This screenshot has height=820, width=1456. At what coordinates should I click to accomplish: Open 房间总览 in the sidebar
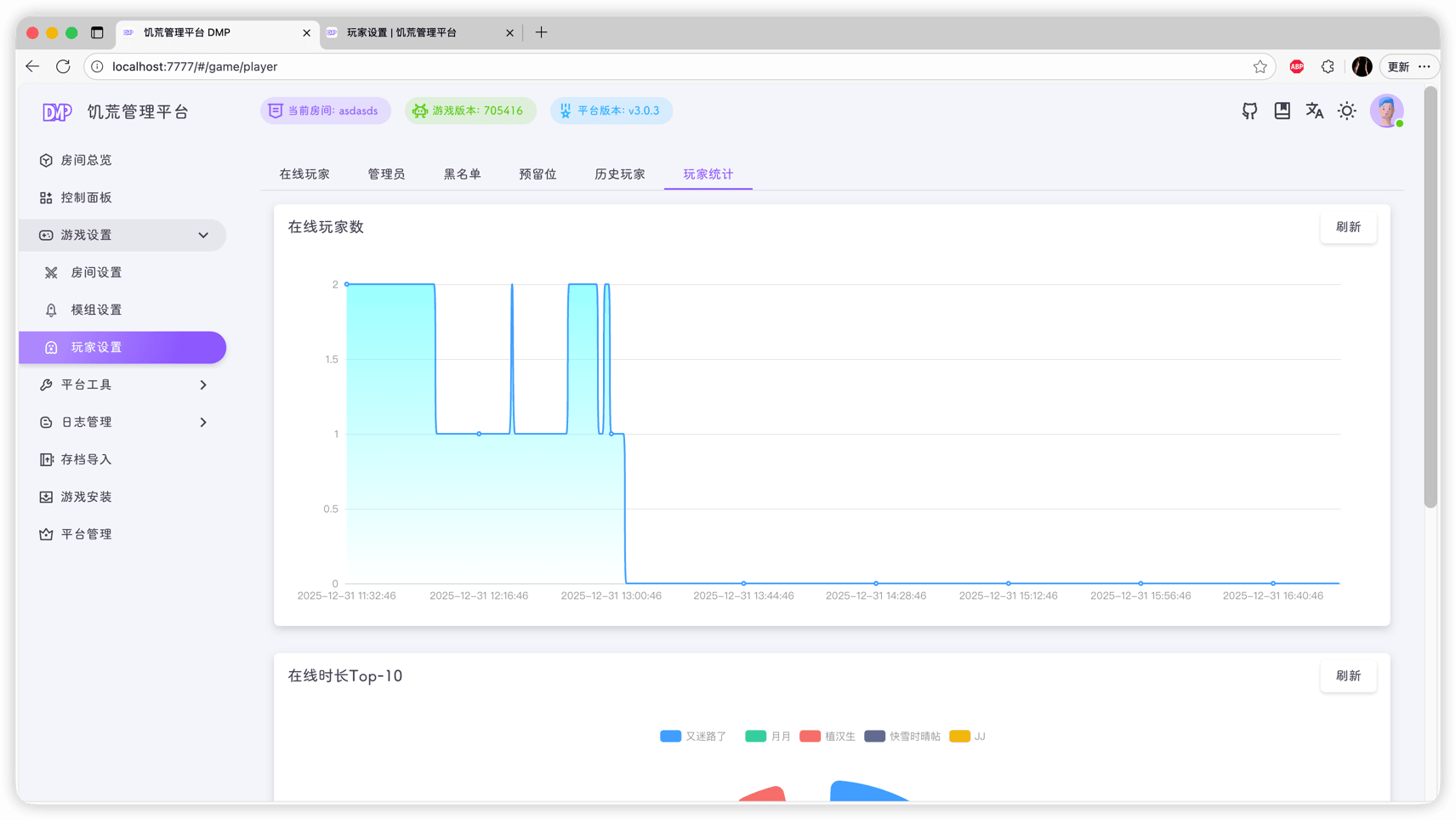(x=86, y=160)
